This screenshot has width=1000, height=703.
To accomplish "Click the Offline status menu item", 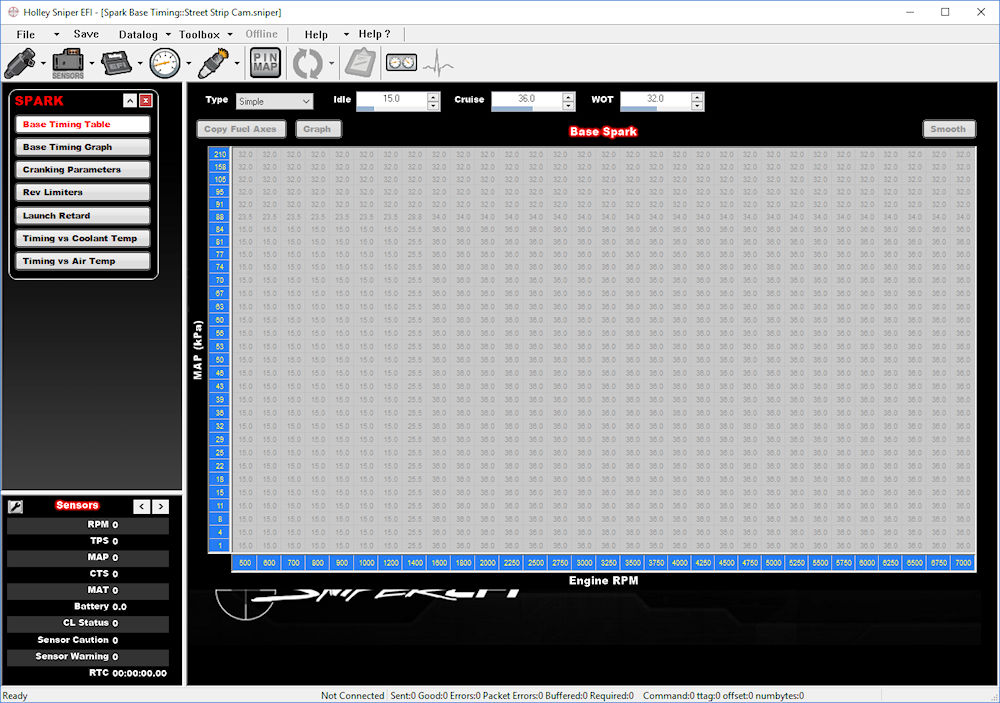I will point(261,34).
